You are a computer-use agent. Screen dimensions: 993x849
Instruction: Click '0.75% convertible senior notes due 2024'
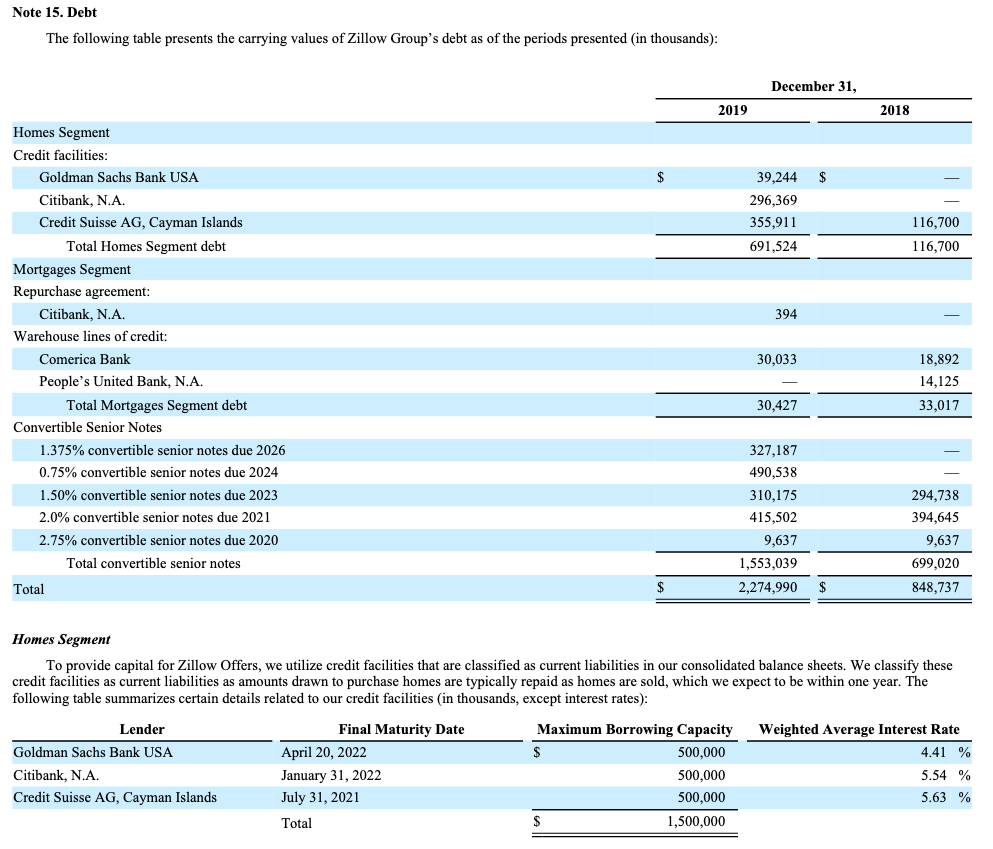pyautogui.click(x=158, y=472)
